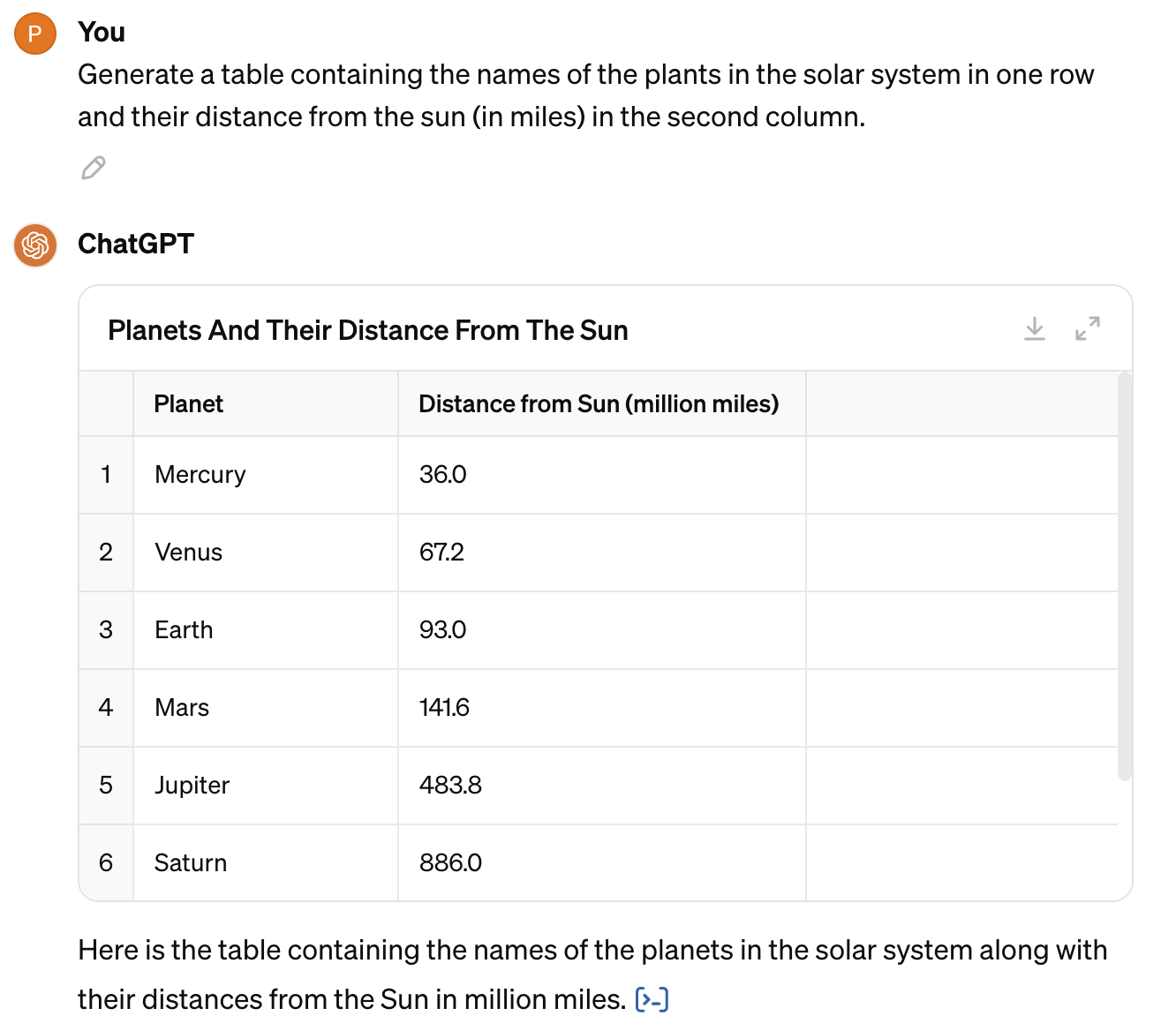Select row number 1 in table
Viewport: 1176px width, 1031px height.
coord(106,475)
